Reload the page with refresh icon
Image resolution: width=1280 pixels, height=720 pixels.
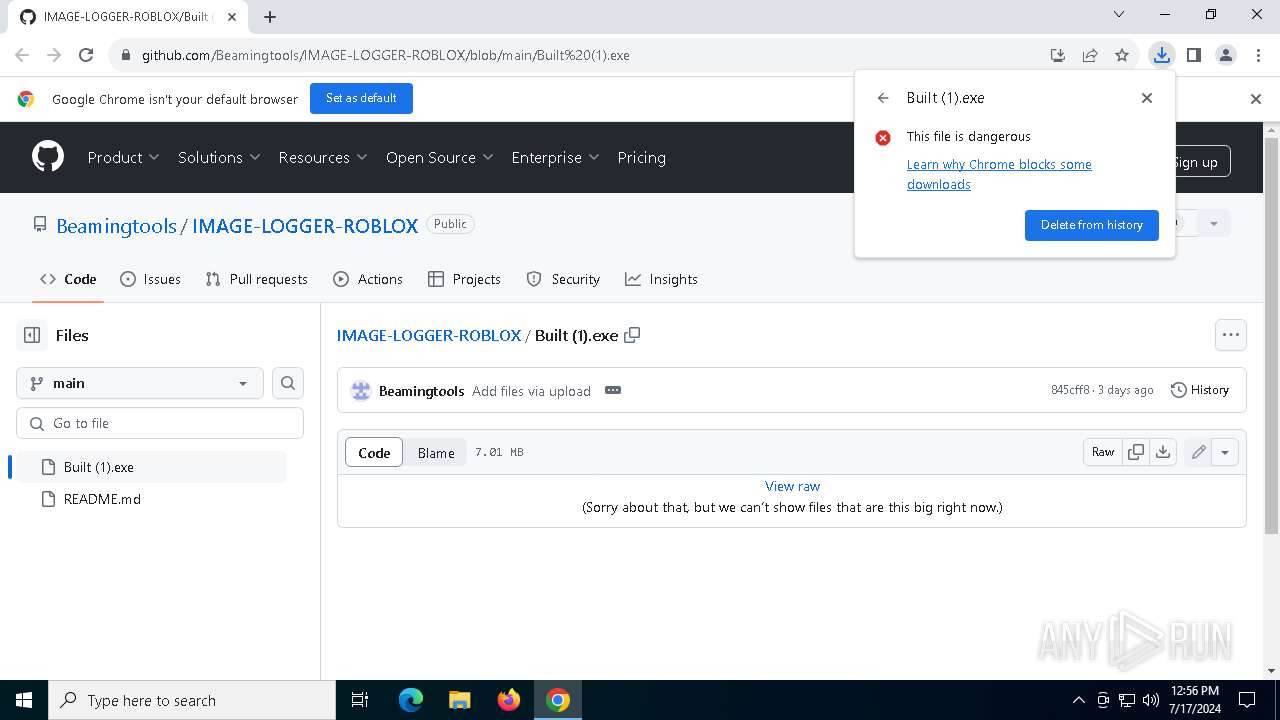(86, 55)
